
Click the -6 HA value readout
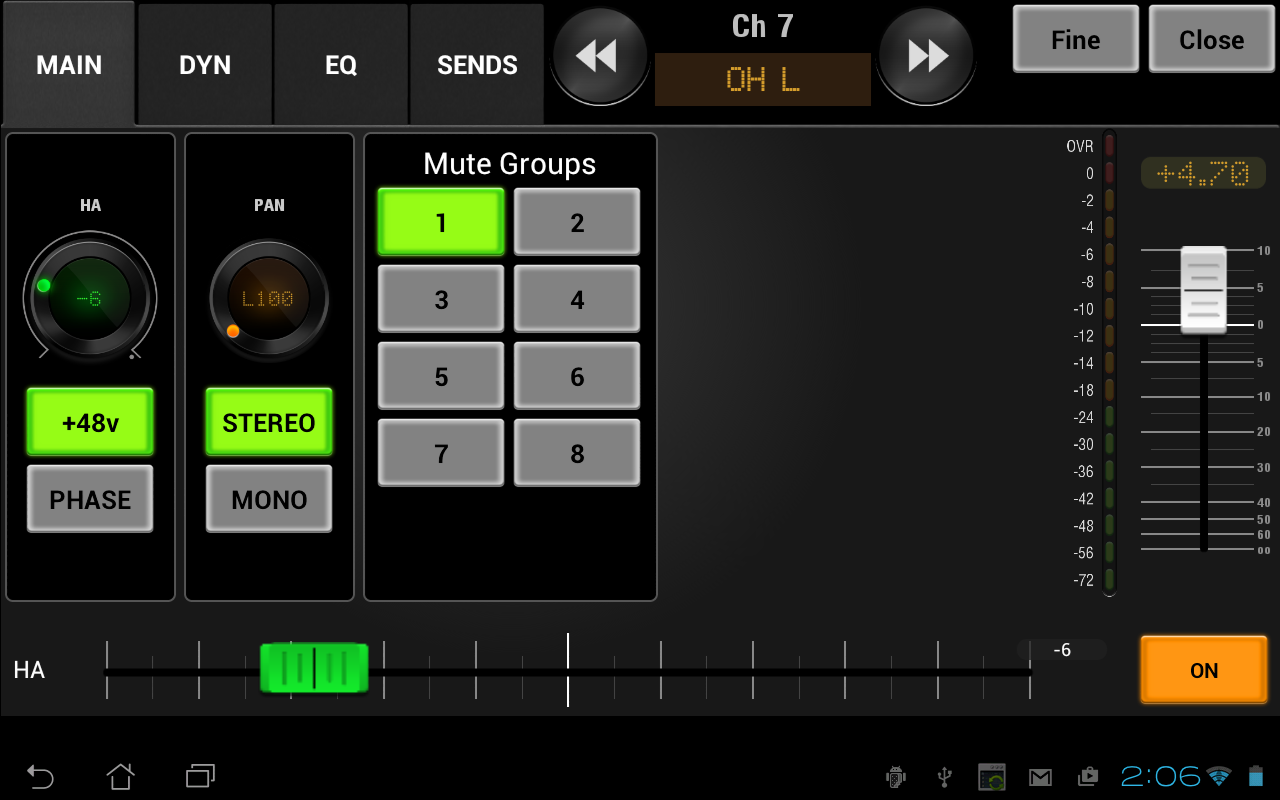coord(1062,650)
